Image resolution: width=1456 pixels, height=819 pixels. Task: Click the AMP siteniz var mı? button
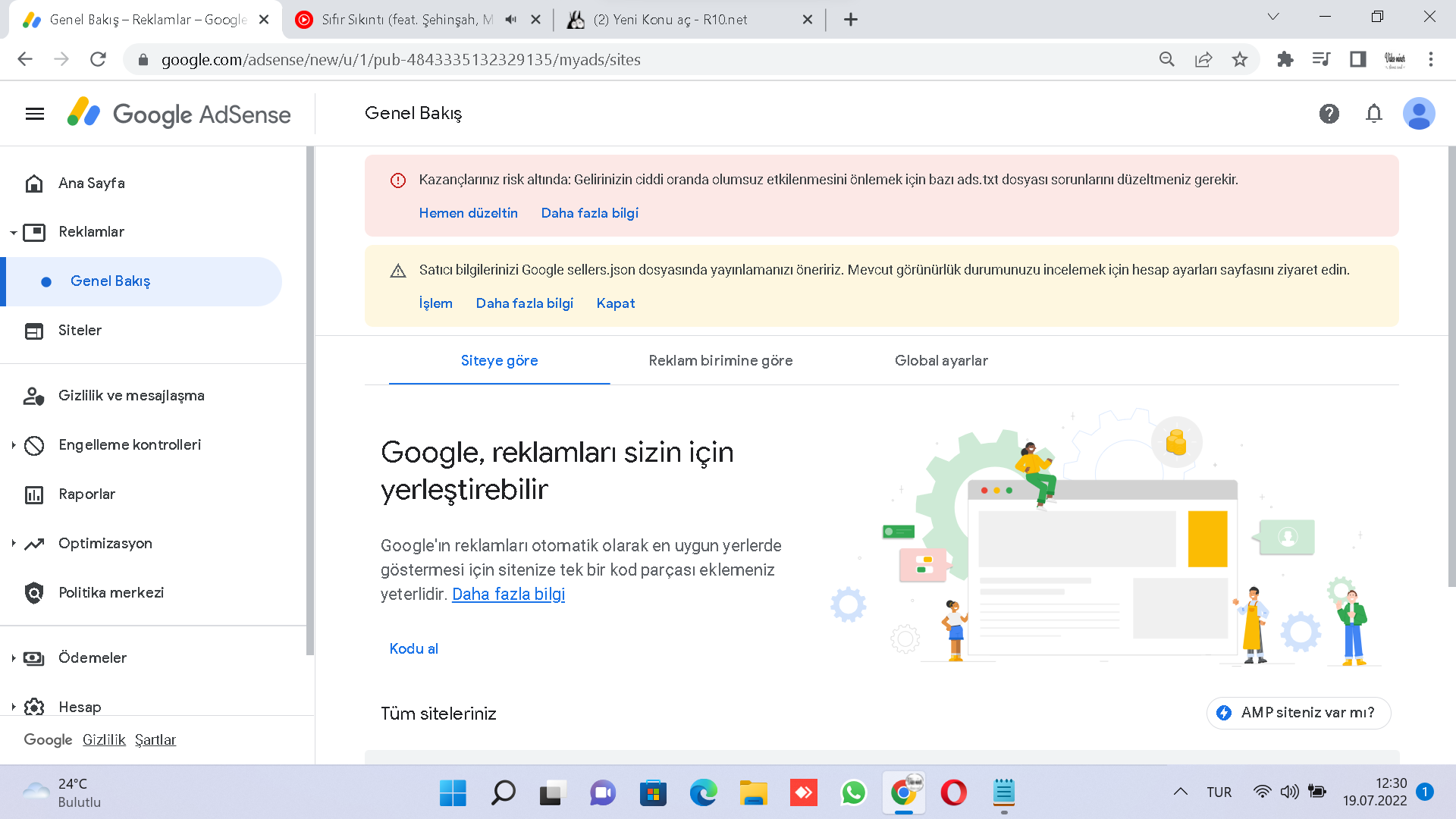(x=1298, y=713)
